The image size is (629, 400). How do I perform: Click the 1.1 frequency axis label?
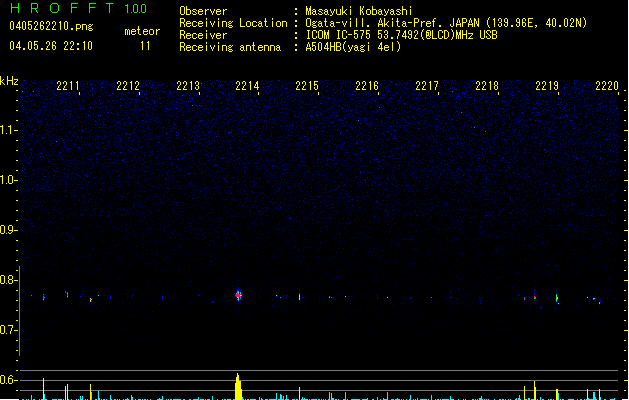click(8, 130)
